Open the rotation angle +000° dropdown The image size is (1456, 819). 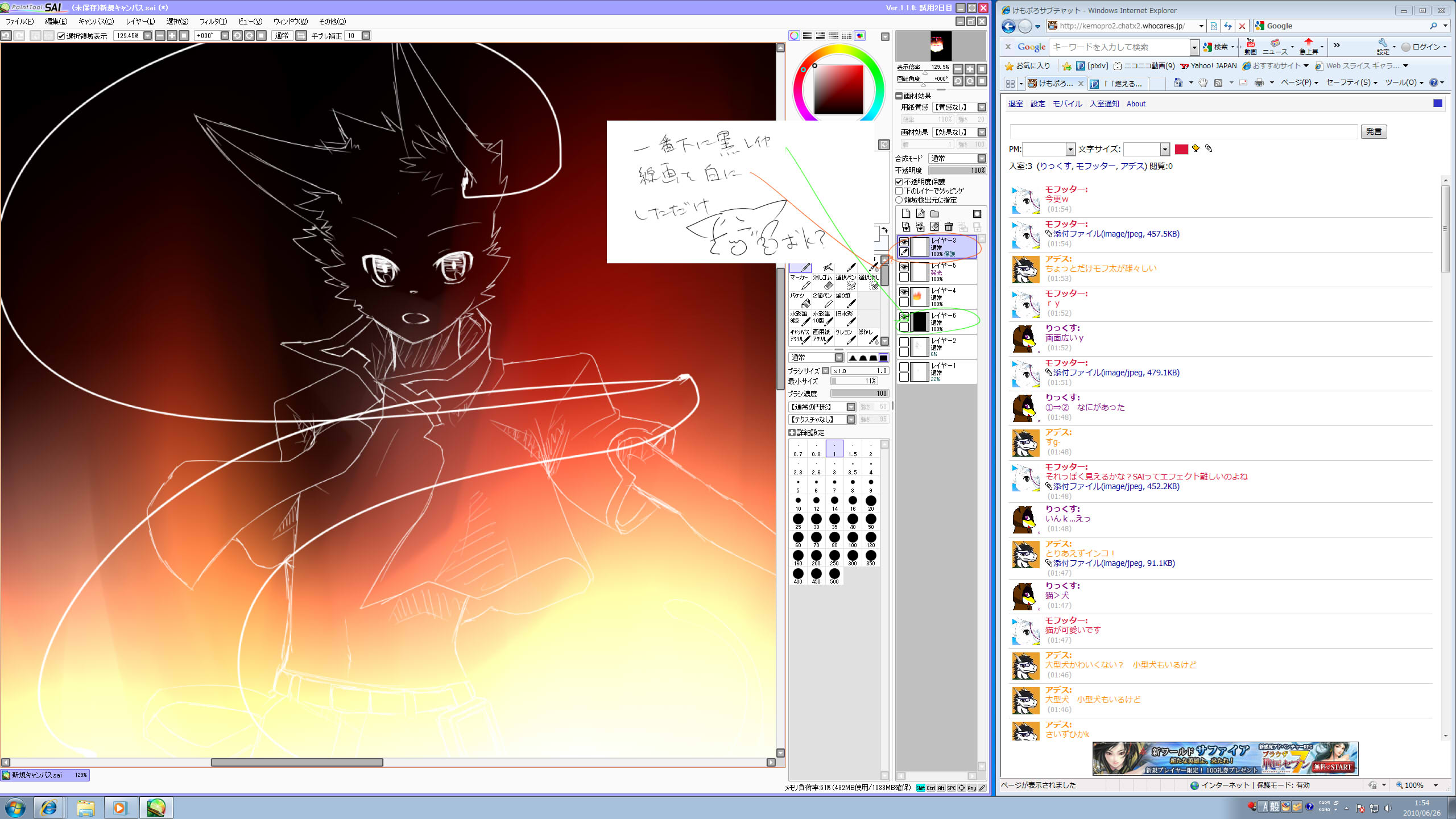pos(225,36)
